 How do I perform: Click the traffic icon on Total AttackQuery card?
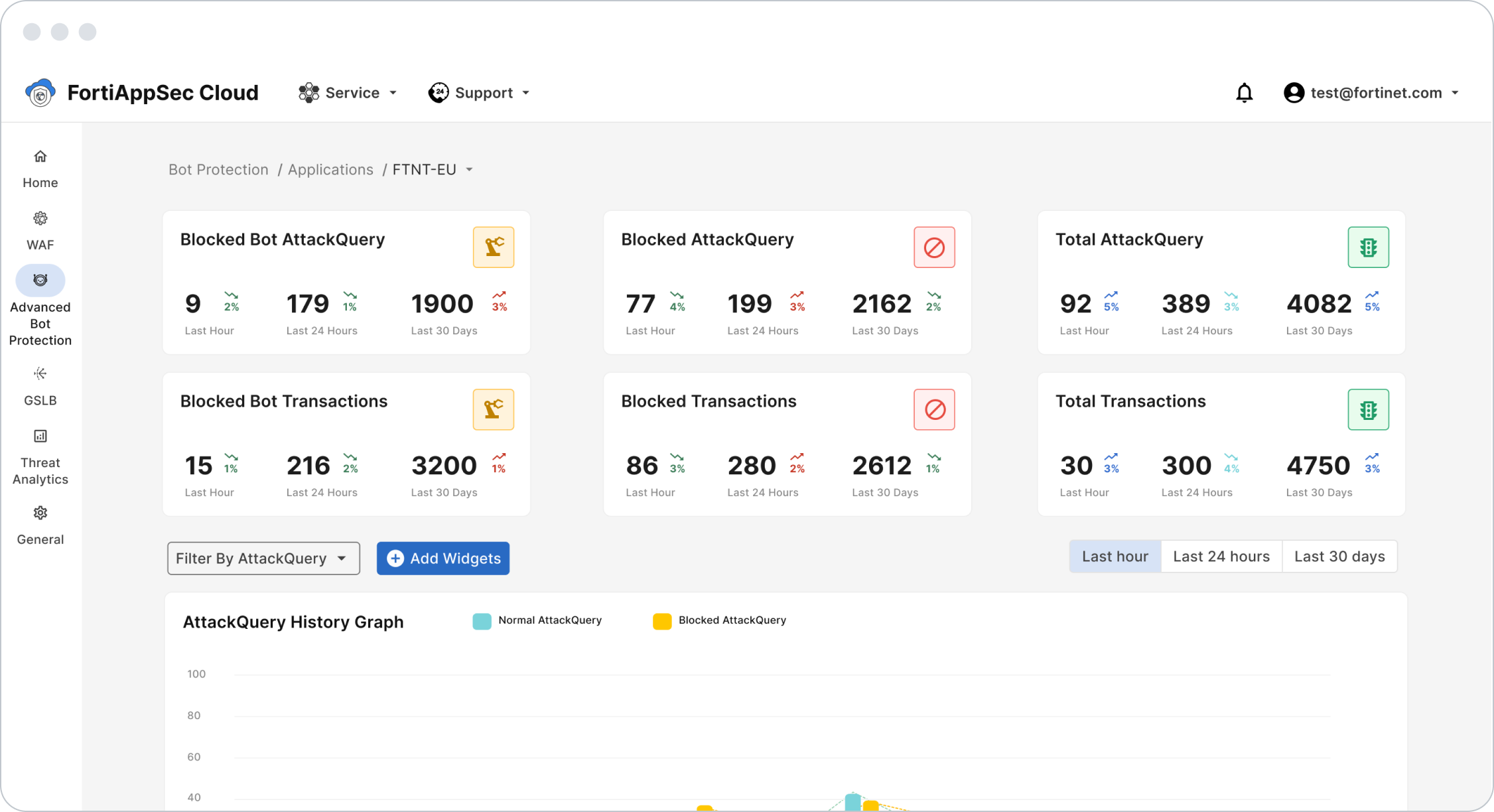(1368, 247)
